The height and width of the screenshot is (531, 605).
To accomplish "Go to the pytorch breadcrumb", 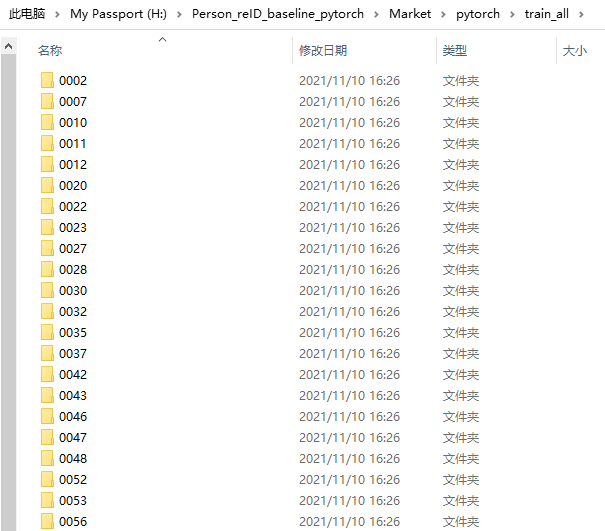I will 478,14.
